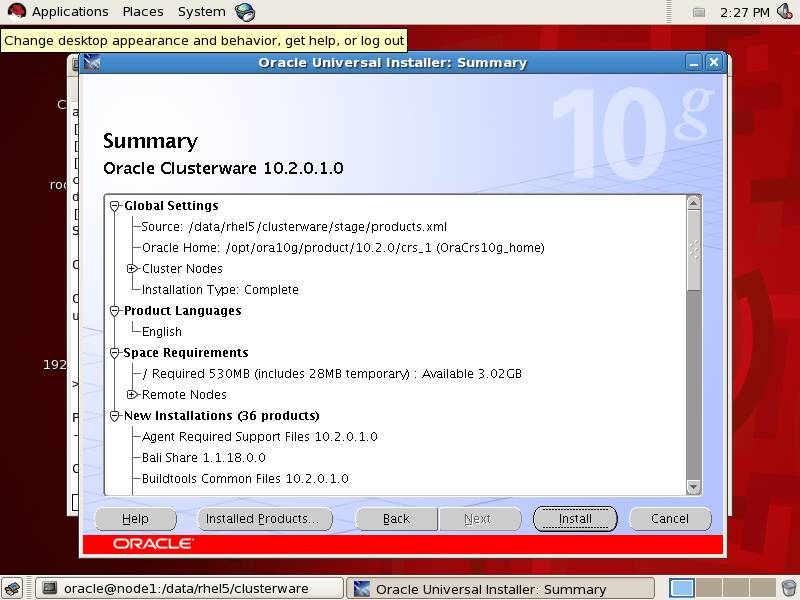800x600 pixels.
Task: Collapse the Product Languages tree node
Action: (x=115, y=311)
